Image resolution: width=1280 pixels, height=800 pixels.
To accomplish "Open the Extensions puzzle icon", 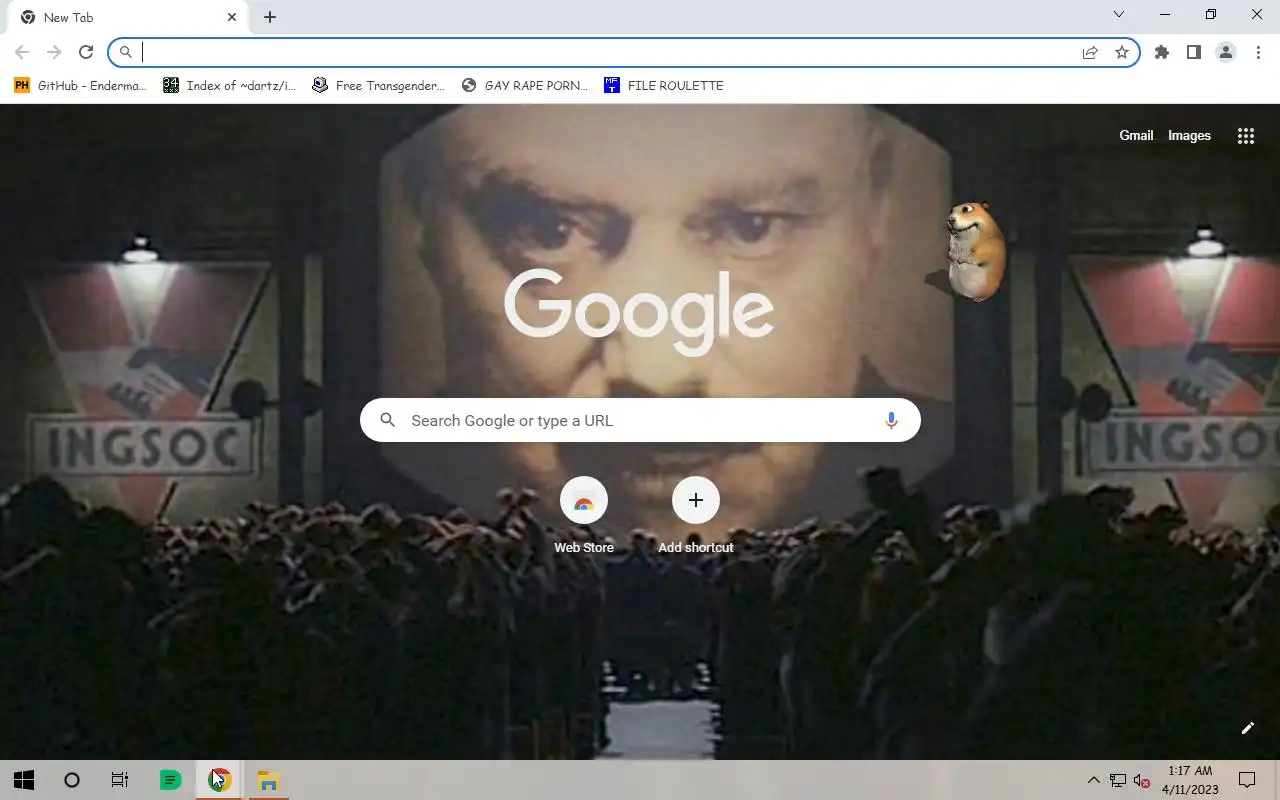I will [x=1162, y=52].
